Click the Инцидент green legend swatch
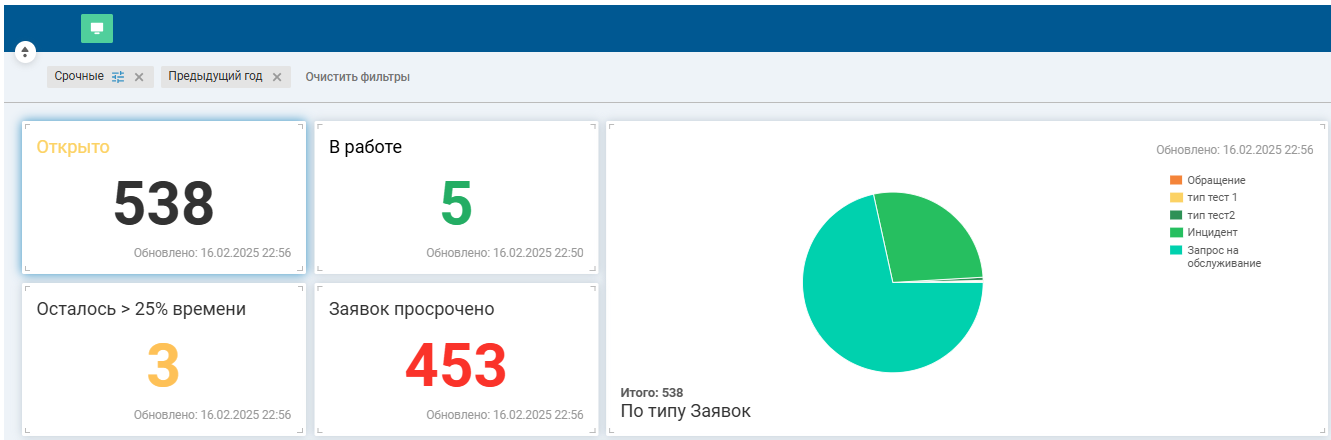 [1176, 232]
